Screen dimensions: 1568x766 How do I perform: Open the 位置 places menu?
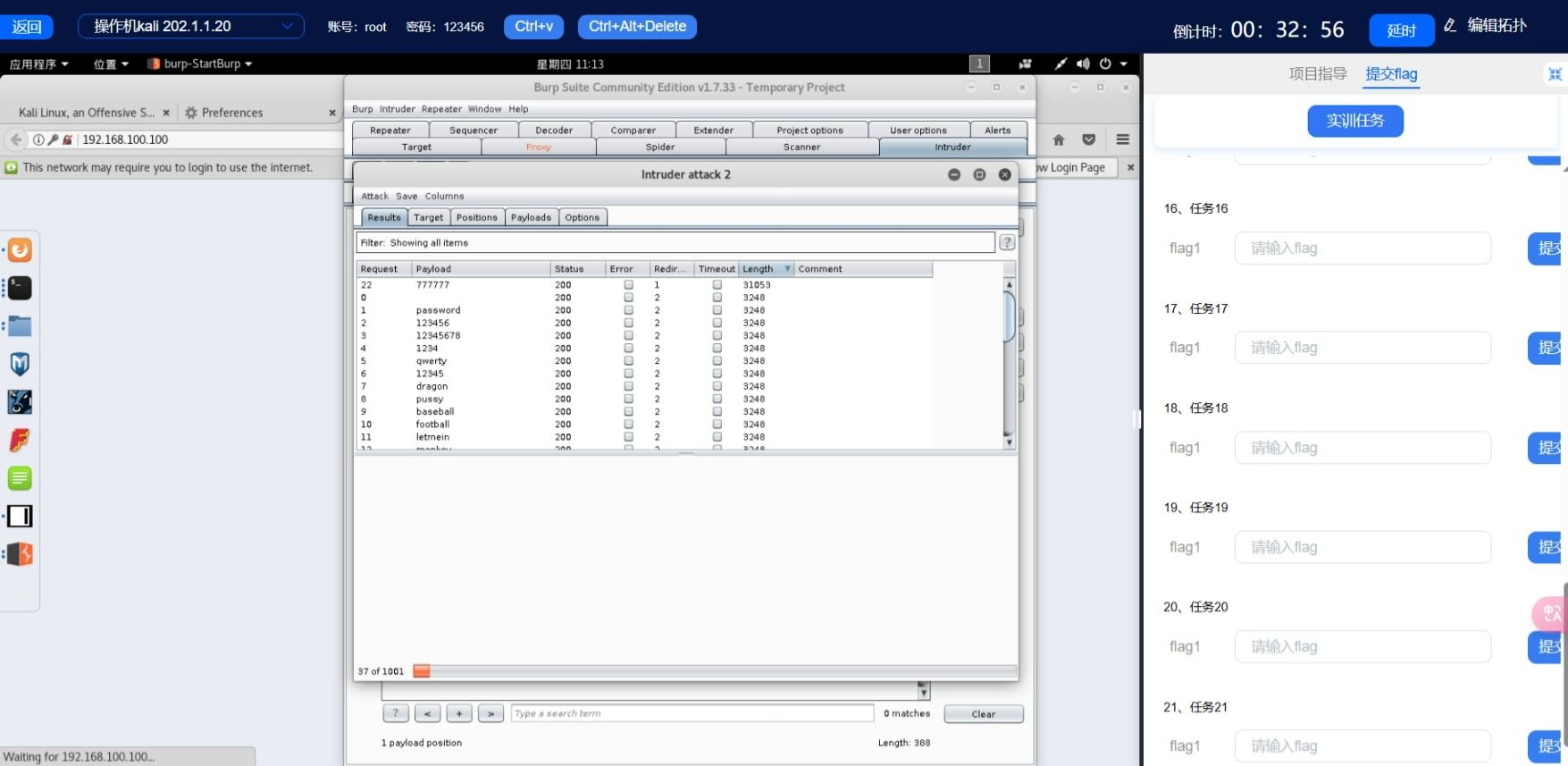(x=111, y=63)
